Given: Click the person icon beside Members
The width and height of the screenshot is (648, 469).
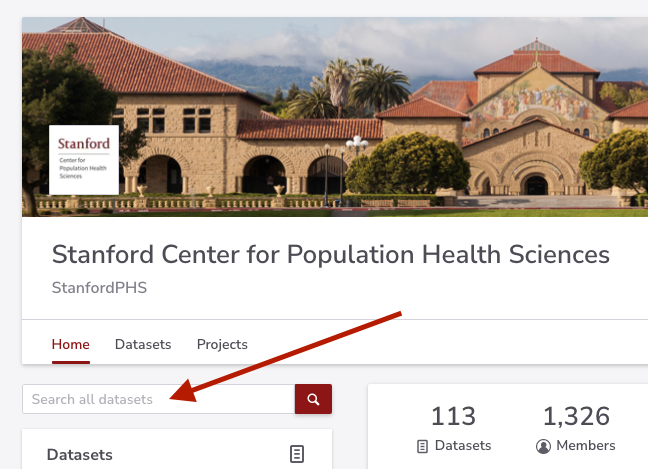Looking at the screenshot, I should point(543,446).
